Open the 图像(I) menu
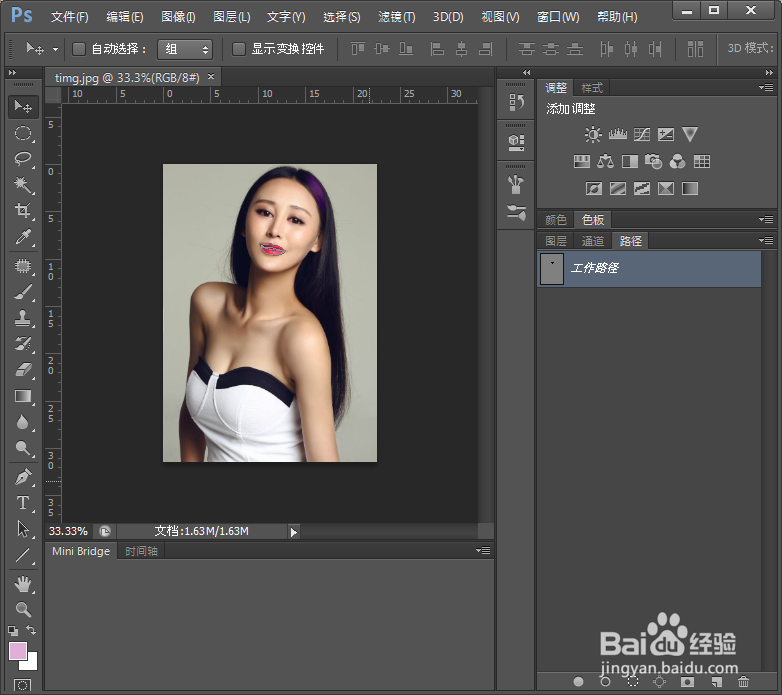 pos(178,17)
